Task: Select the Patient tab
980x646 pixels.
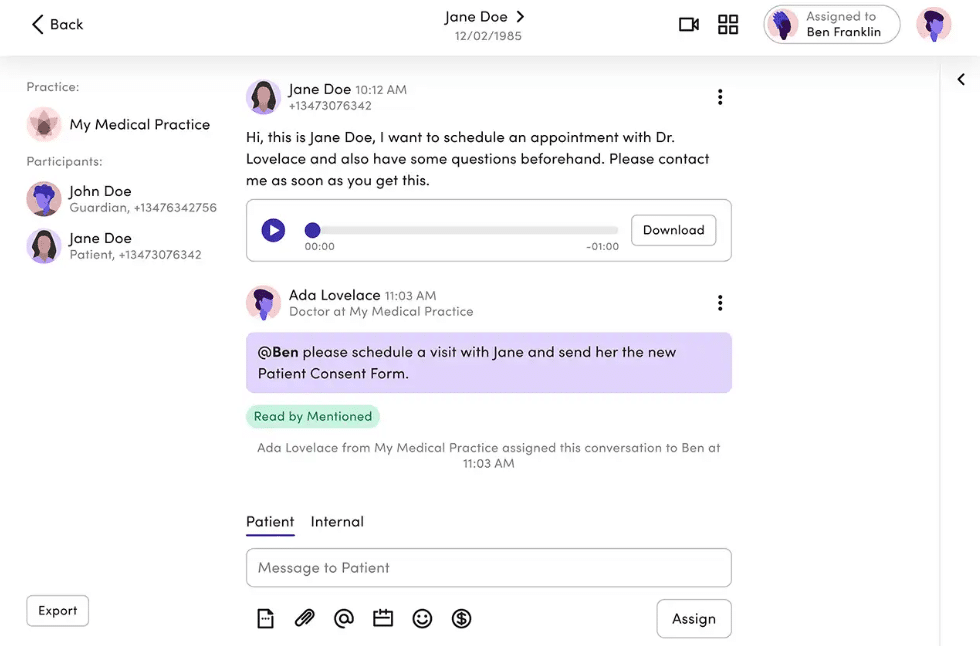Action: pyautogui.click(x=270, y=521)
